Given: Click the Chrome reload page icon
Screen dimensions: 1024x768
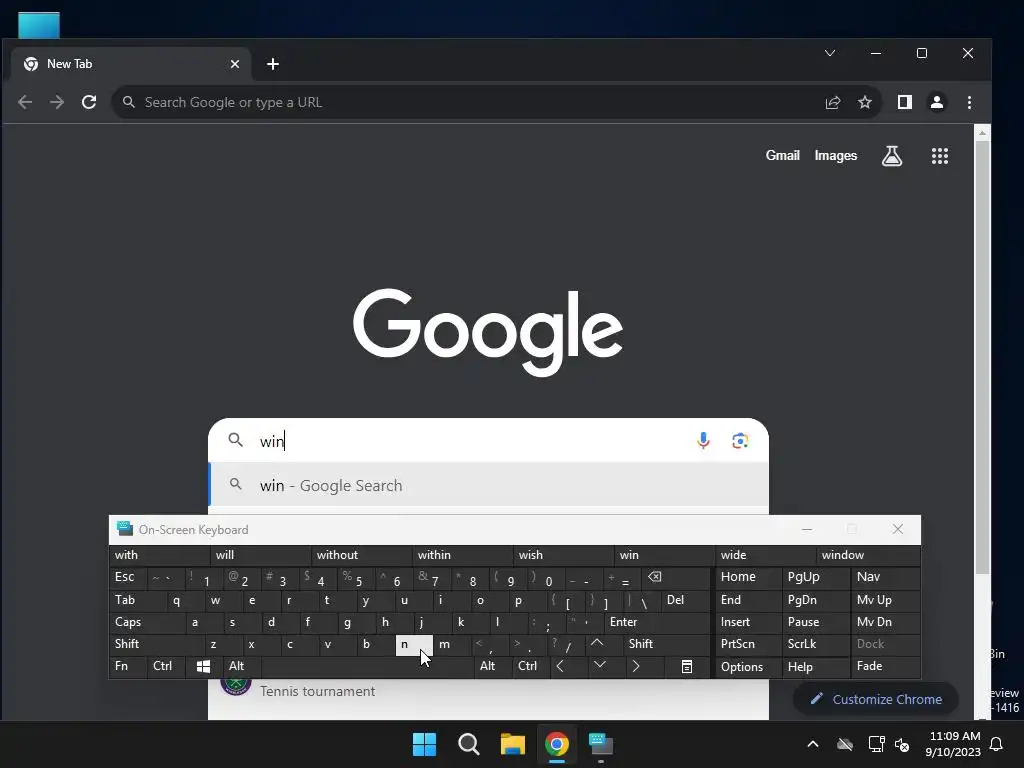Looking at the screenshot, I should click(89, 102).
